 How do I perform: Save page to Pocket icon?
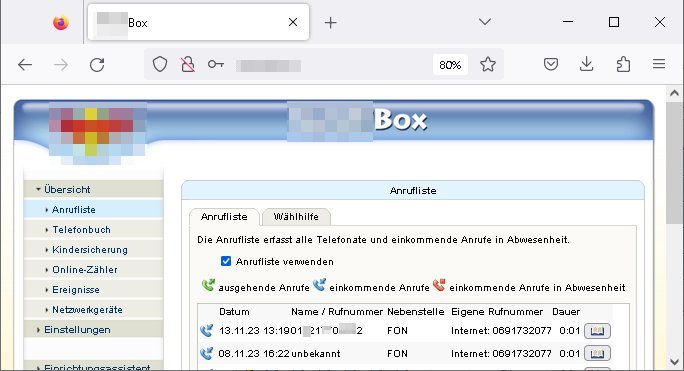click(x=551, y=65)
